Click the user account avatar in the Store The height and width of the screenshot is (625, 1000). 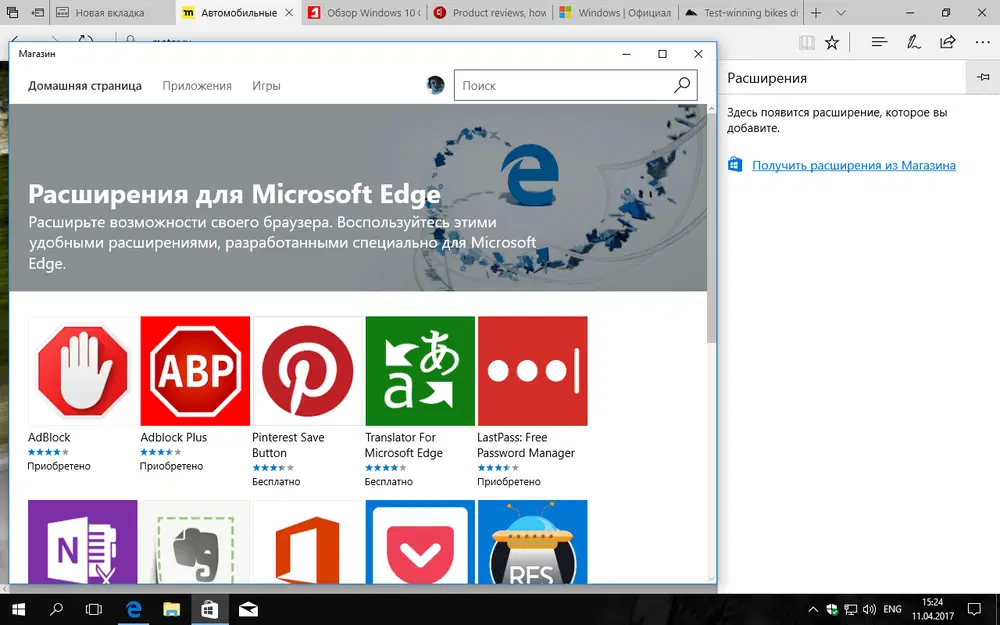coord(435,85)
